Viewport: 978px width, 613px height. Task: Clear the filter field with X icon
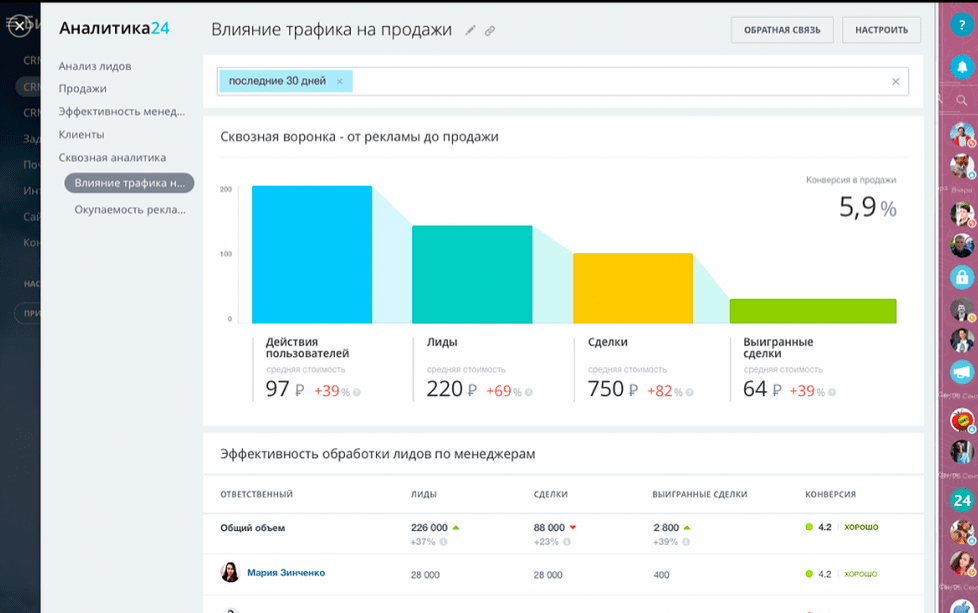click(896, 82)
